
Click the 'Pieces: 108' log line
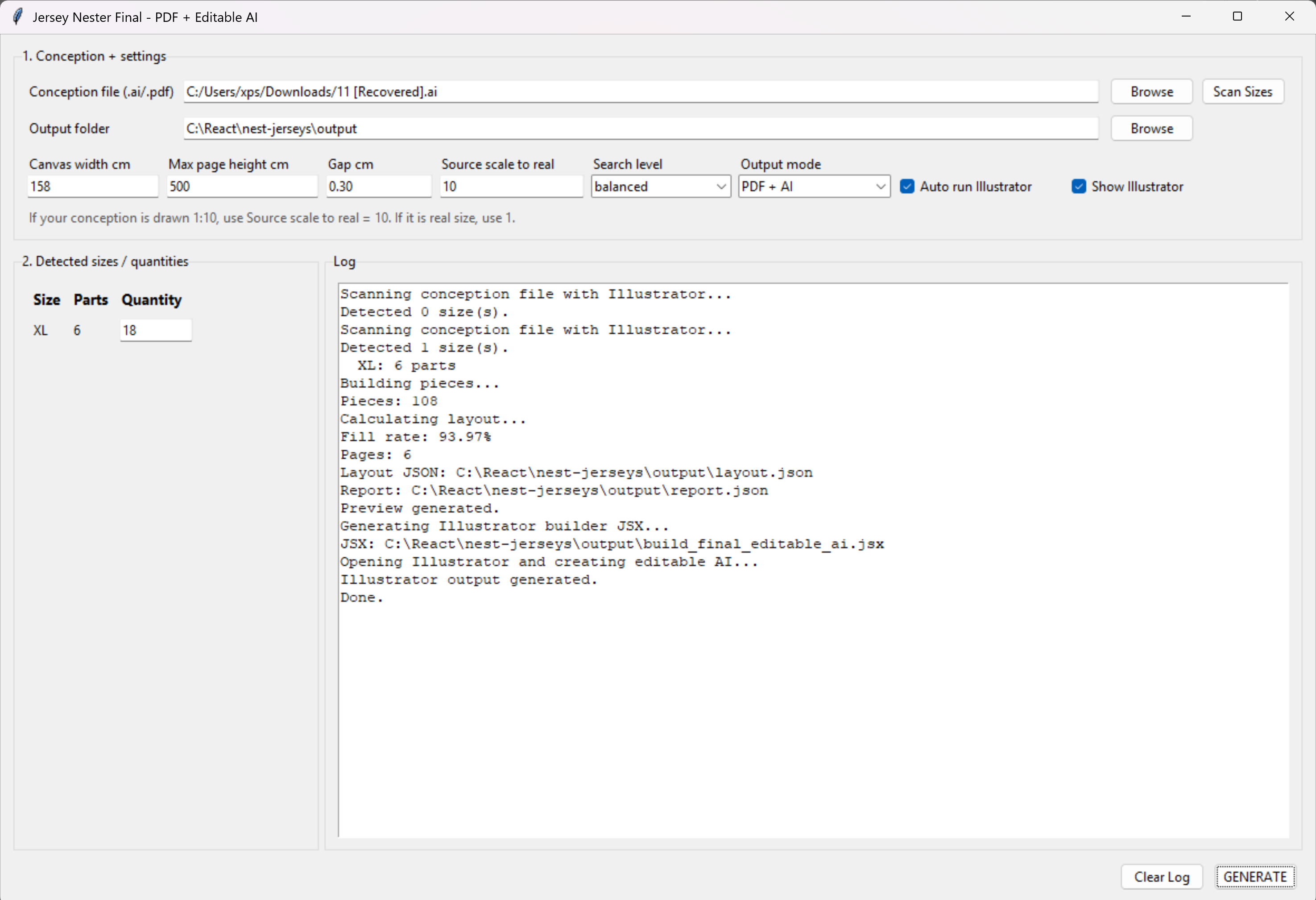[x=389, y=401]
